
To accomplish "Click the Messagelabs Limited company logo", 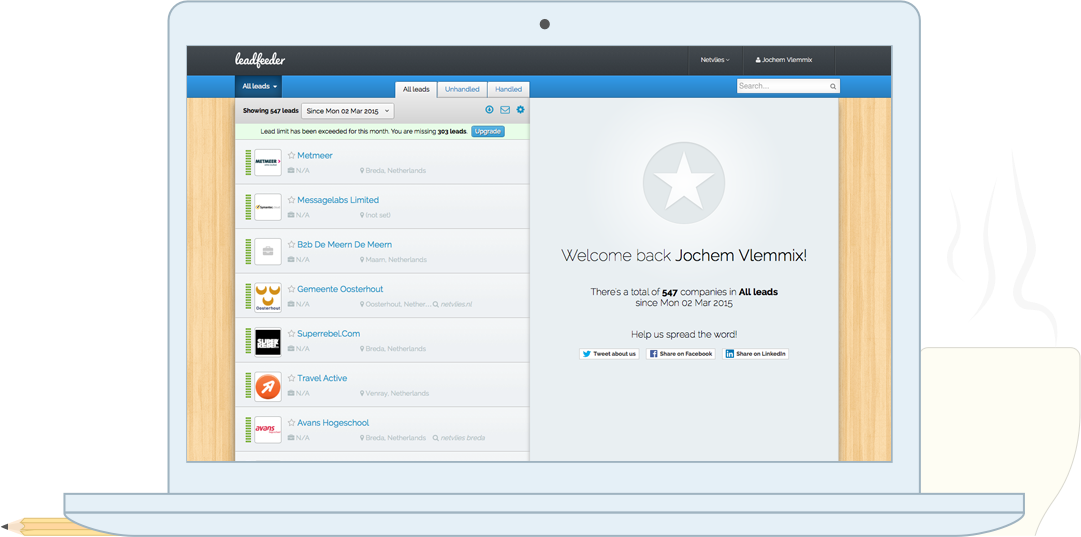I will [x=267, y=207].
